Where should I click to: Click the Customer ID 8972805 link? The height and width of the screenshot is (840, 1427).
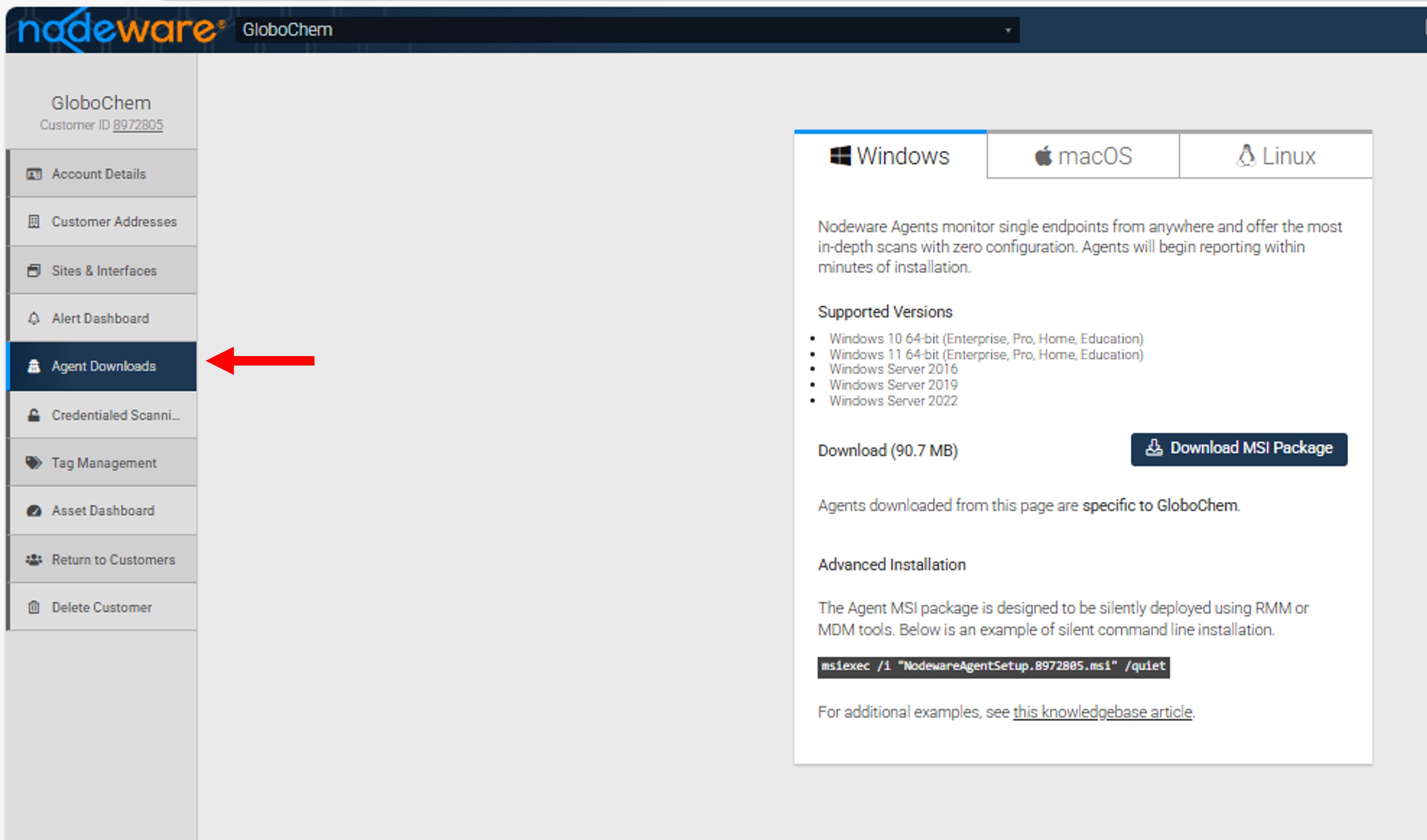click(x=138, y=125)
